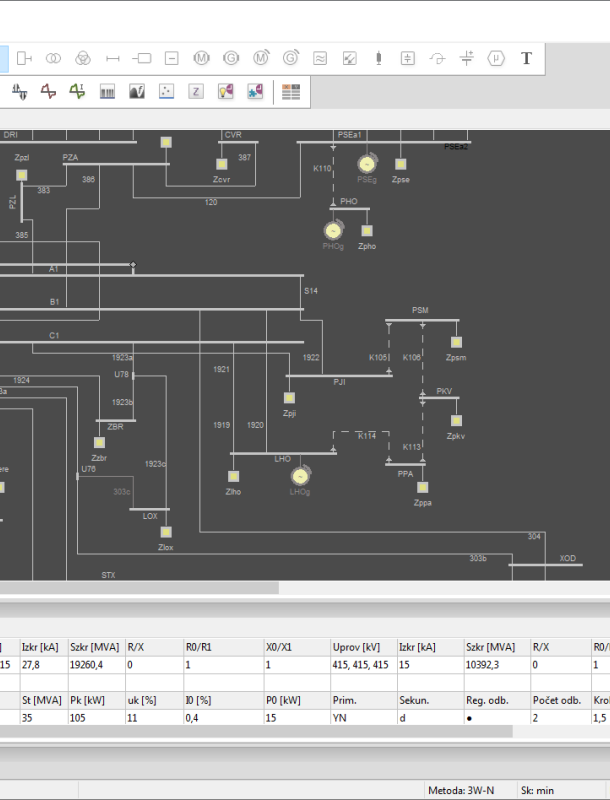Select the external grid feeder element tool

click(24, 58)
